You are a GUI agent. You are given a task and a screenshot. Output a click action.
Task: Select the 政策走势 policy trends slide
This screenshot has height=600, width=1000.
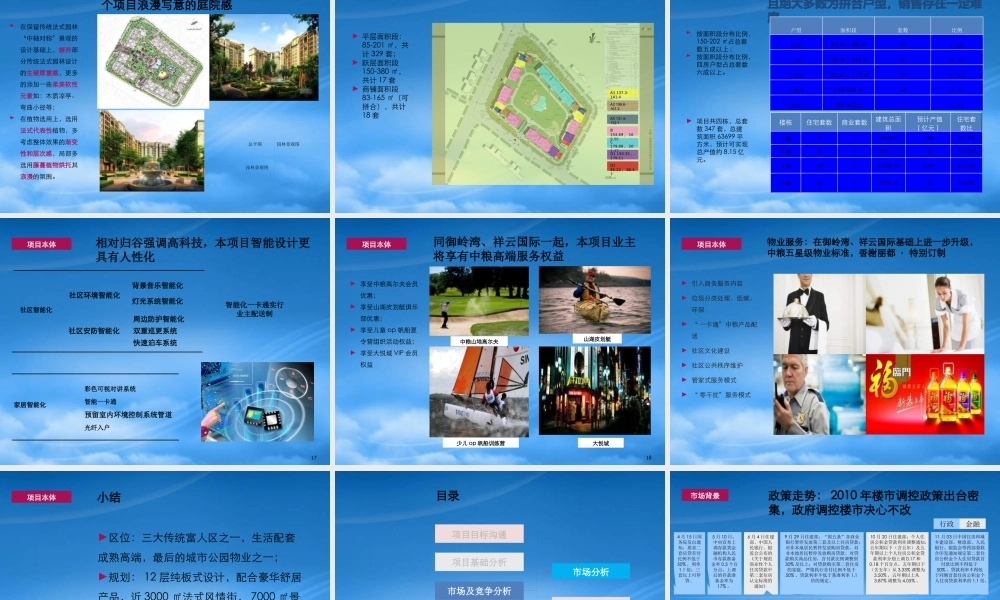pos(835,536)
